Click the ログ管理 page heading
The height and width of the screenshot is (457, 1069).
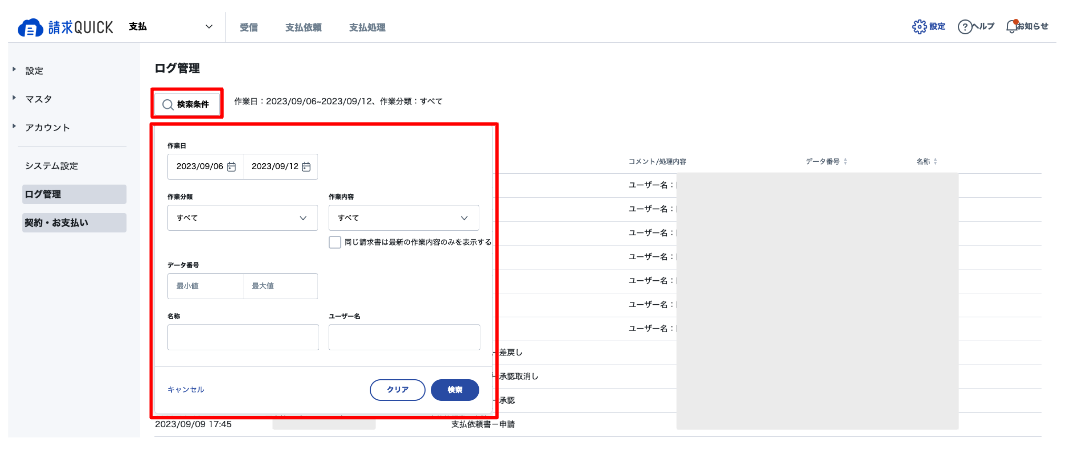tap(177, 68)
